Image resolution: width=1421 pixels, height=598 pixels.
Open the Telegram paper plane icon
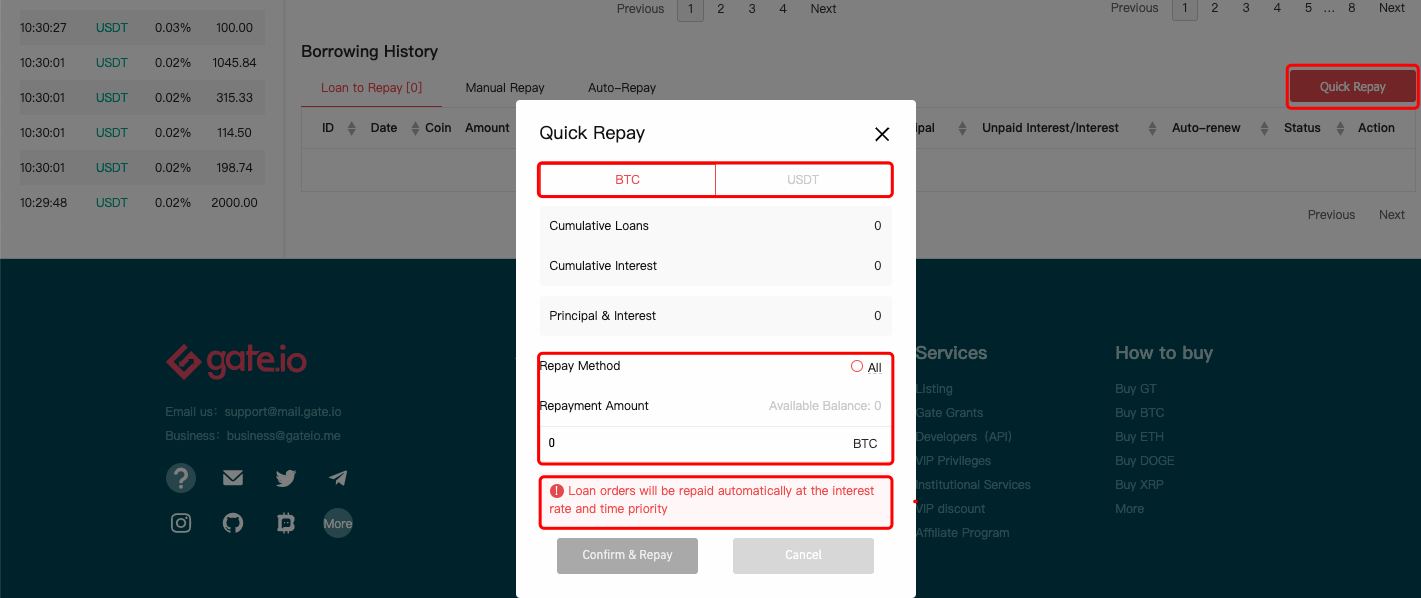point(338,478)
